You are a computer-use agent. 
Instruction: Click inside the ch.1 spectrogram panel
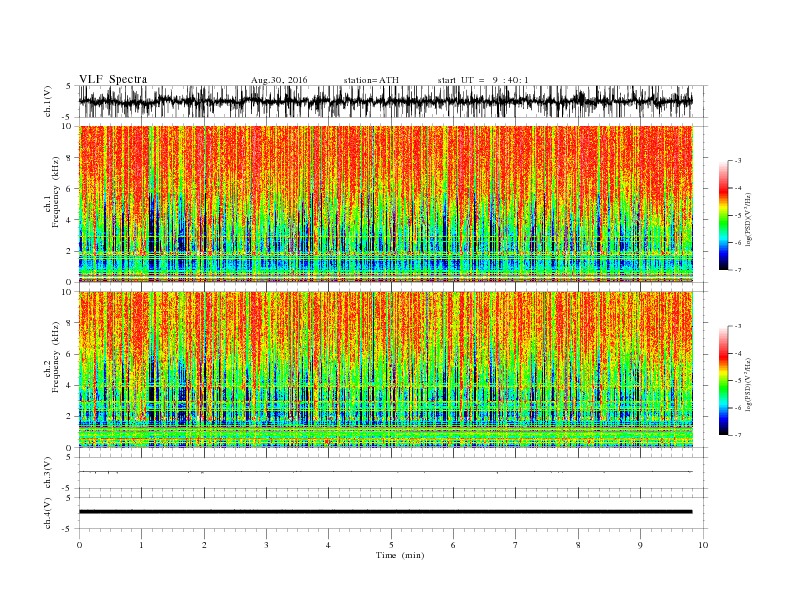(x=386, y=204)
